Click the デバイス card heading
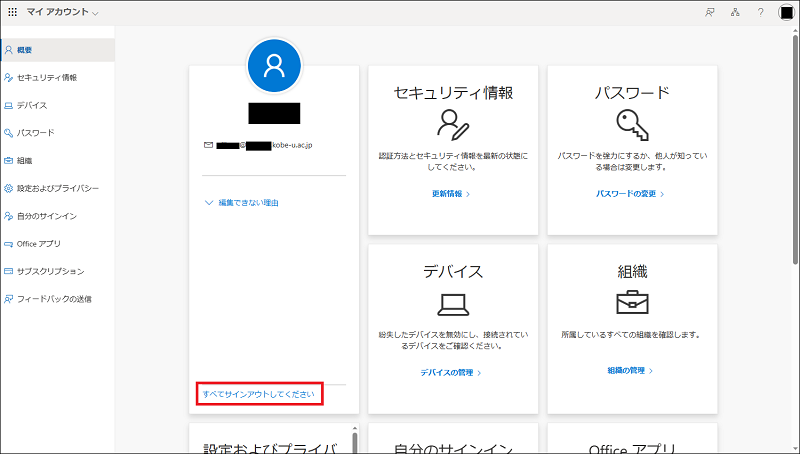Screen dimensions: 800x454 coord(453,271)
